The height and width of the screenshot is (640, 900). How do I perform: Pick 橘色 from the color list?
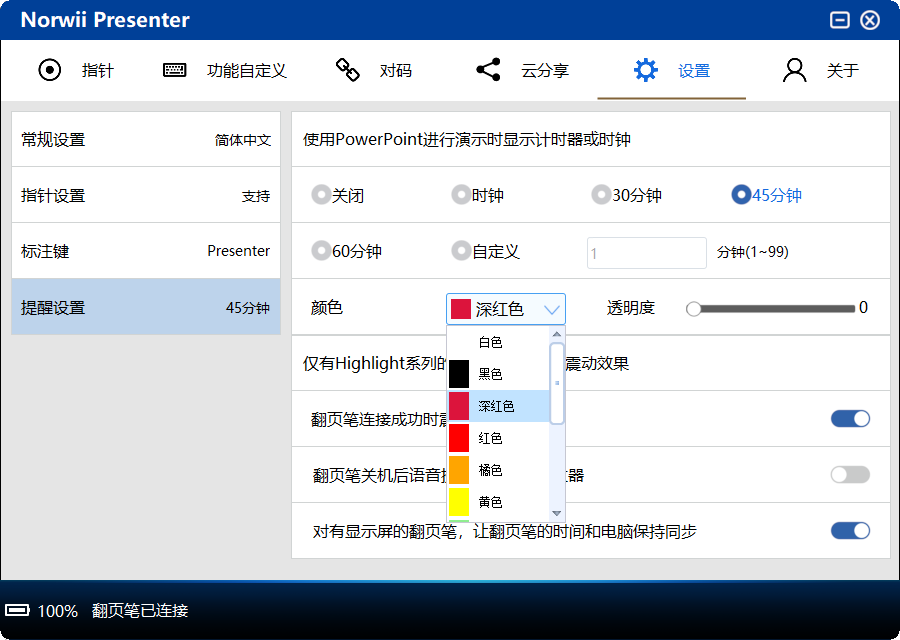coord(498,470)
